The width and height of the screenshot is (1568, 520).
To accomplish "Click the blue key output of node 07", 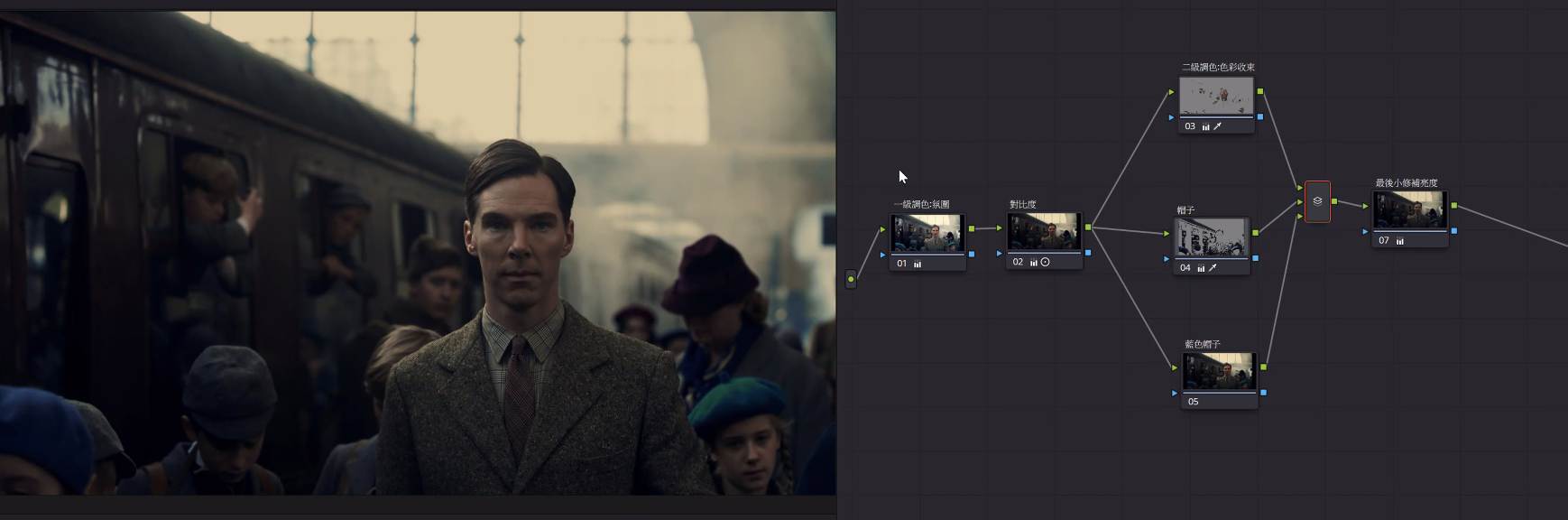I will [x=1454, y=231].
